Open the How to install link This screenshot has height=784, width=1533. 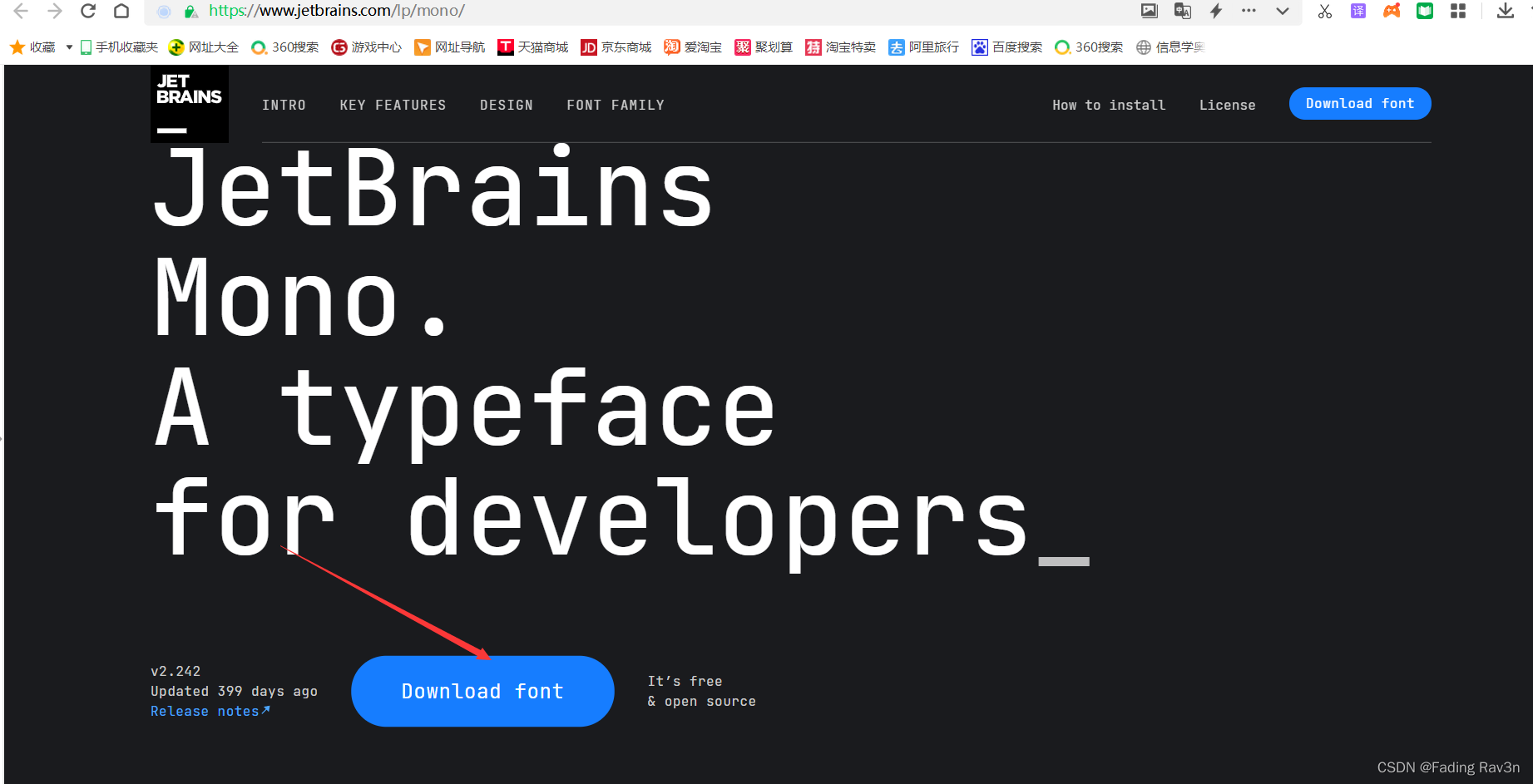1109,105
